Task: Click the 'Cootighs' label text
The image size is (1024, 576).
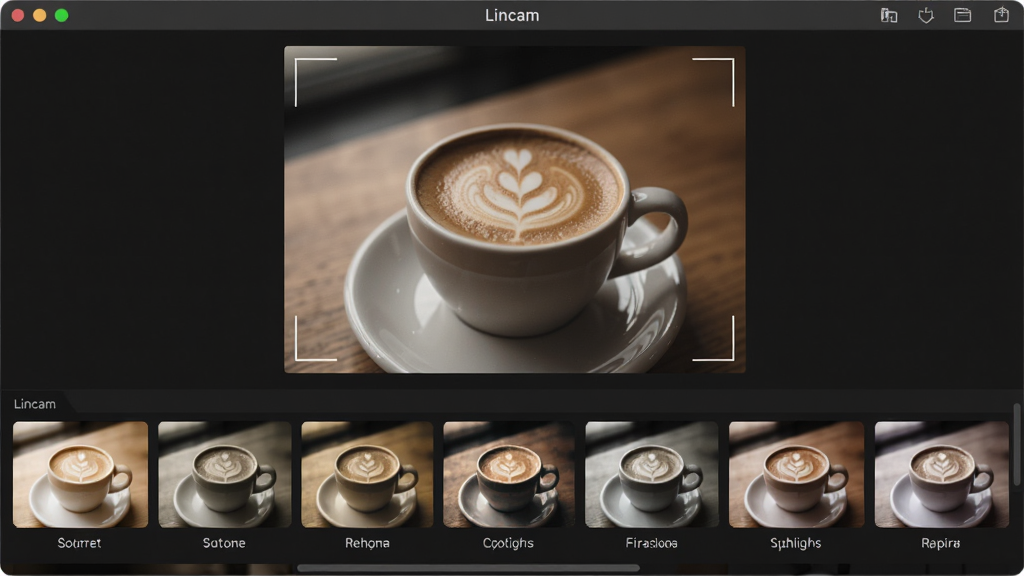Action: click(x=508, y=543)
